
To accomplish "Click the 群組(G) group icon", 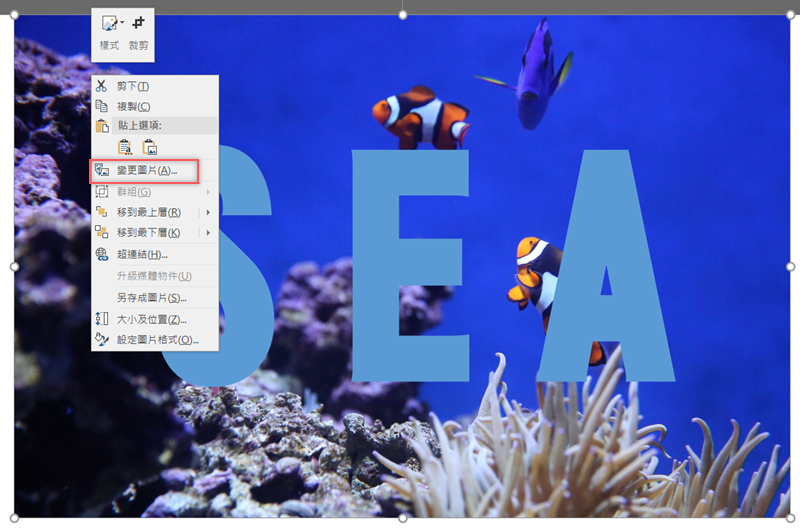I will point(102,192).
